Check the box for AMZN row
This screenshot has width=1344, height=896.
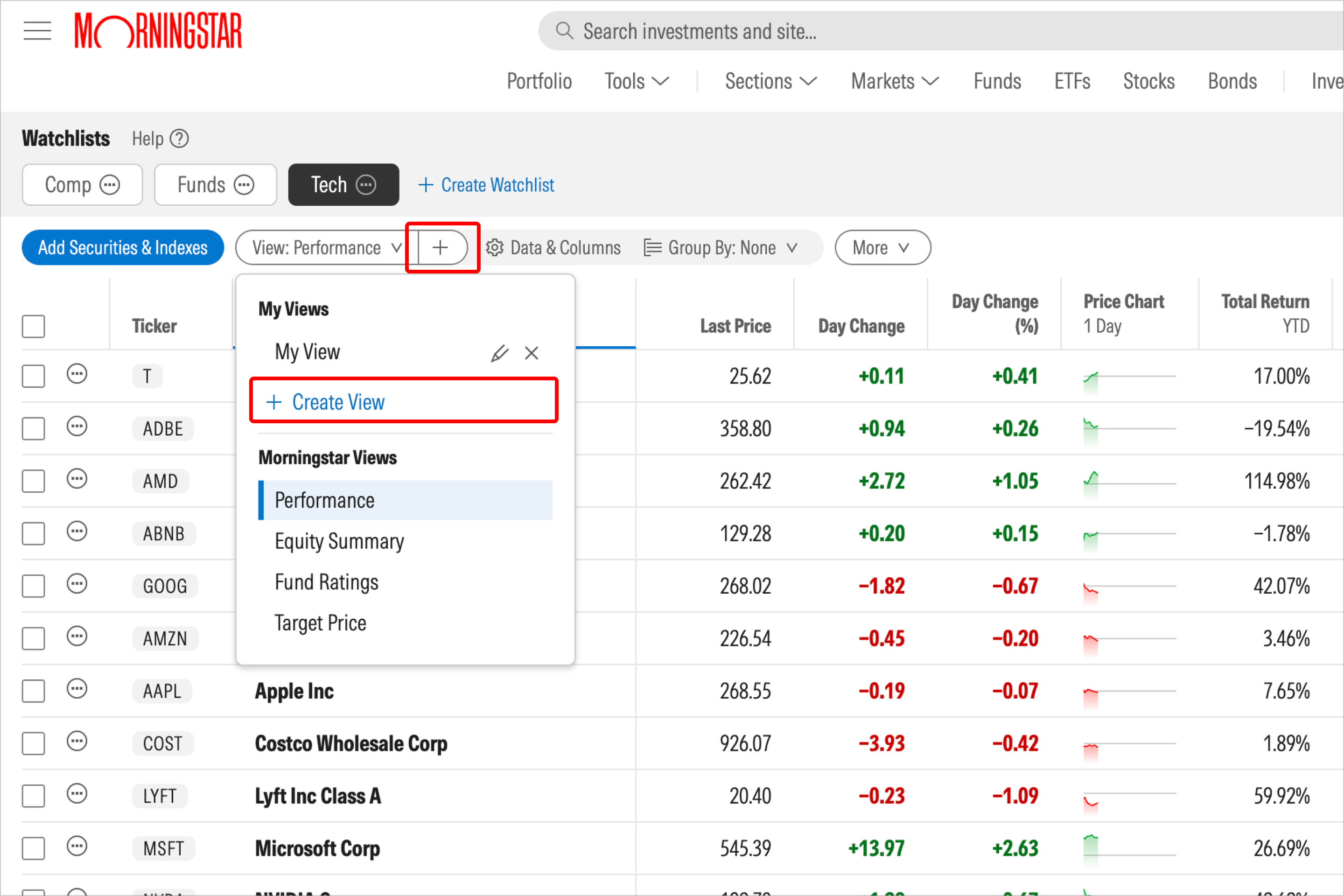click(x=33, y=639)
